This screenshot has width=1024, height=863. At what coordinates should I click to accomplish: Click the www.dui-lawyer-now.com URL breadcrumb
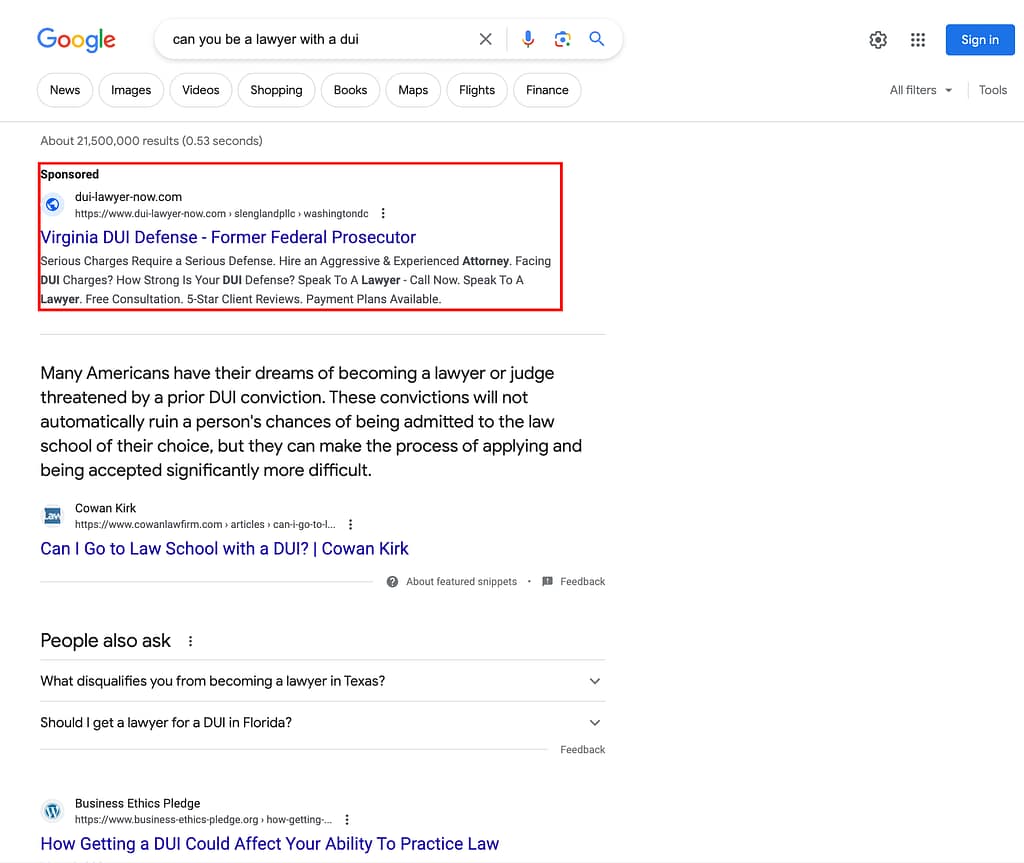click(221, 213)
